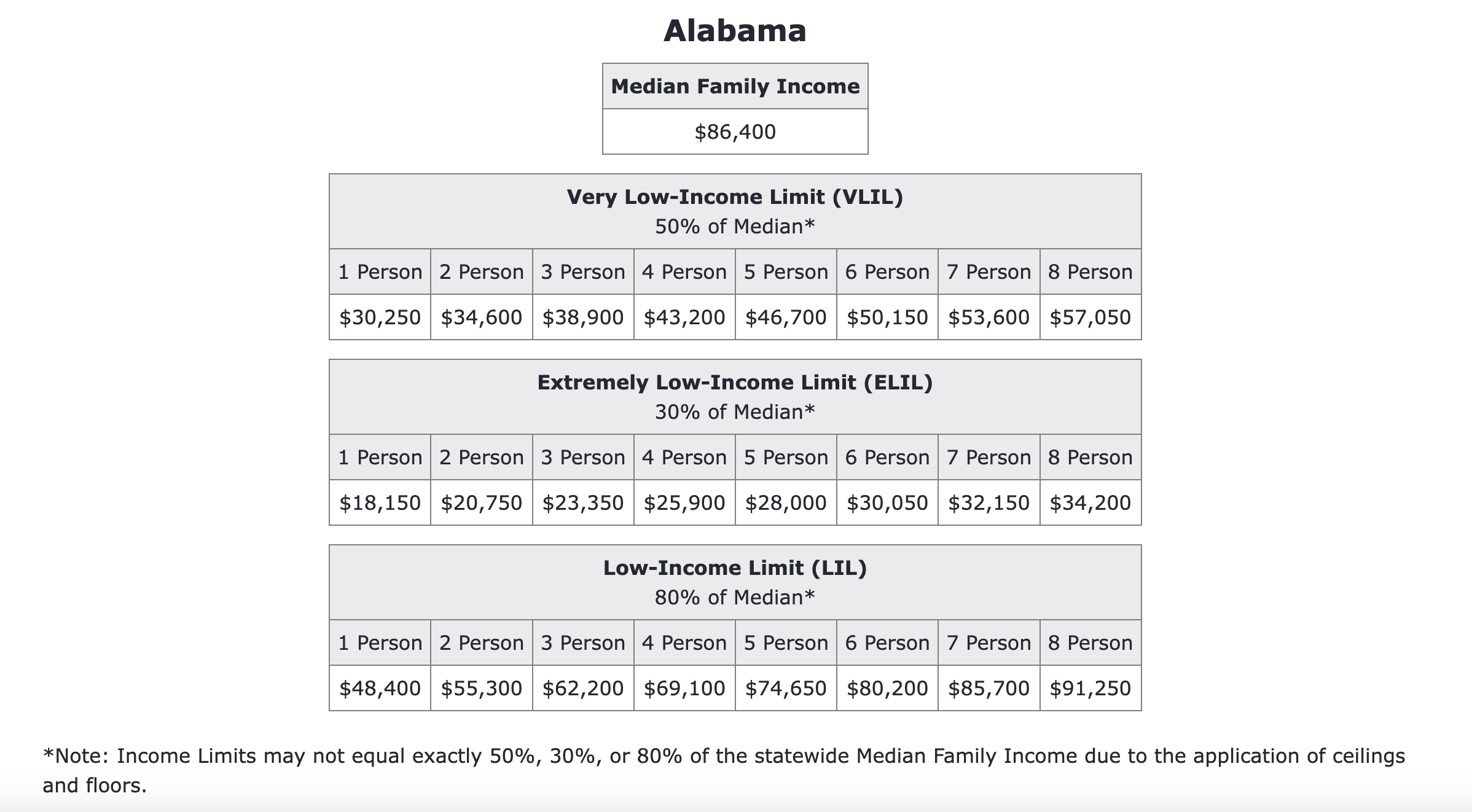The width and height of the screenshot is (1472, 812).
Task: Select the $48,400 cell in the LIL table
Action: [x=380, y=689]
